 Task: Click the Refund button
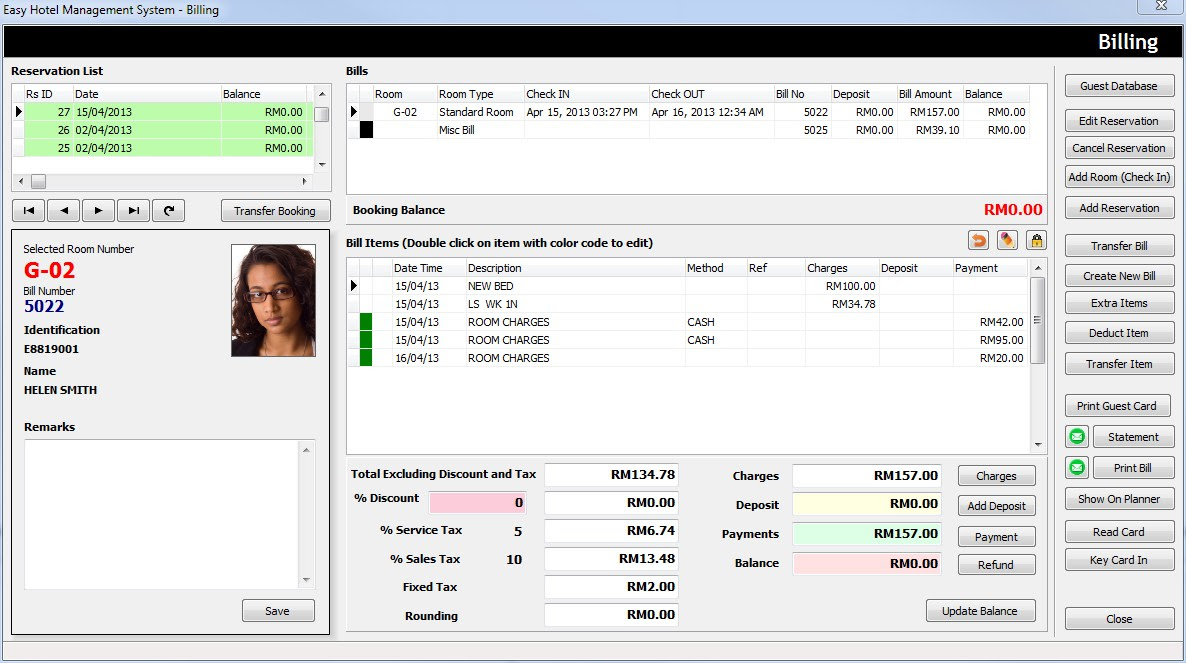[x=996, y=565]
